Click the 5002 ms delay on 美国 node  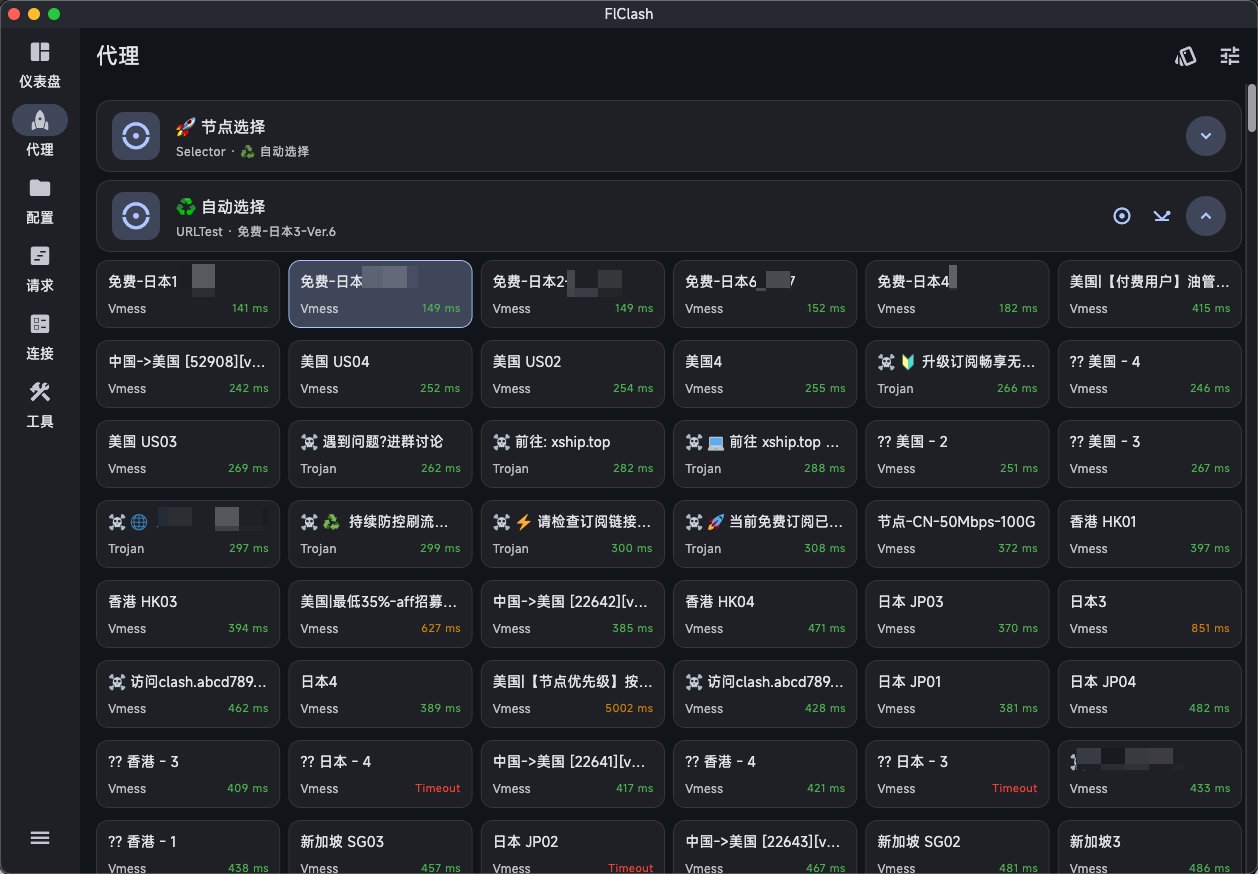click(632, 708)
